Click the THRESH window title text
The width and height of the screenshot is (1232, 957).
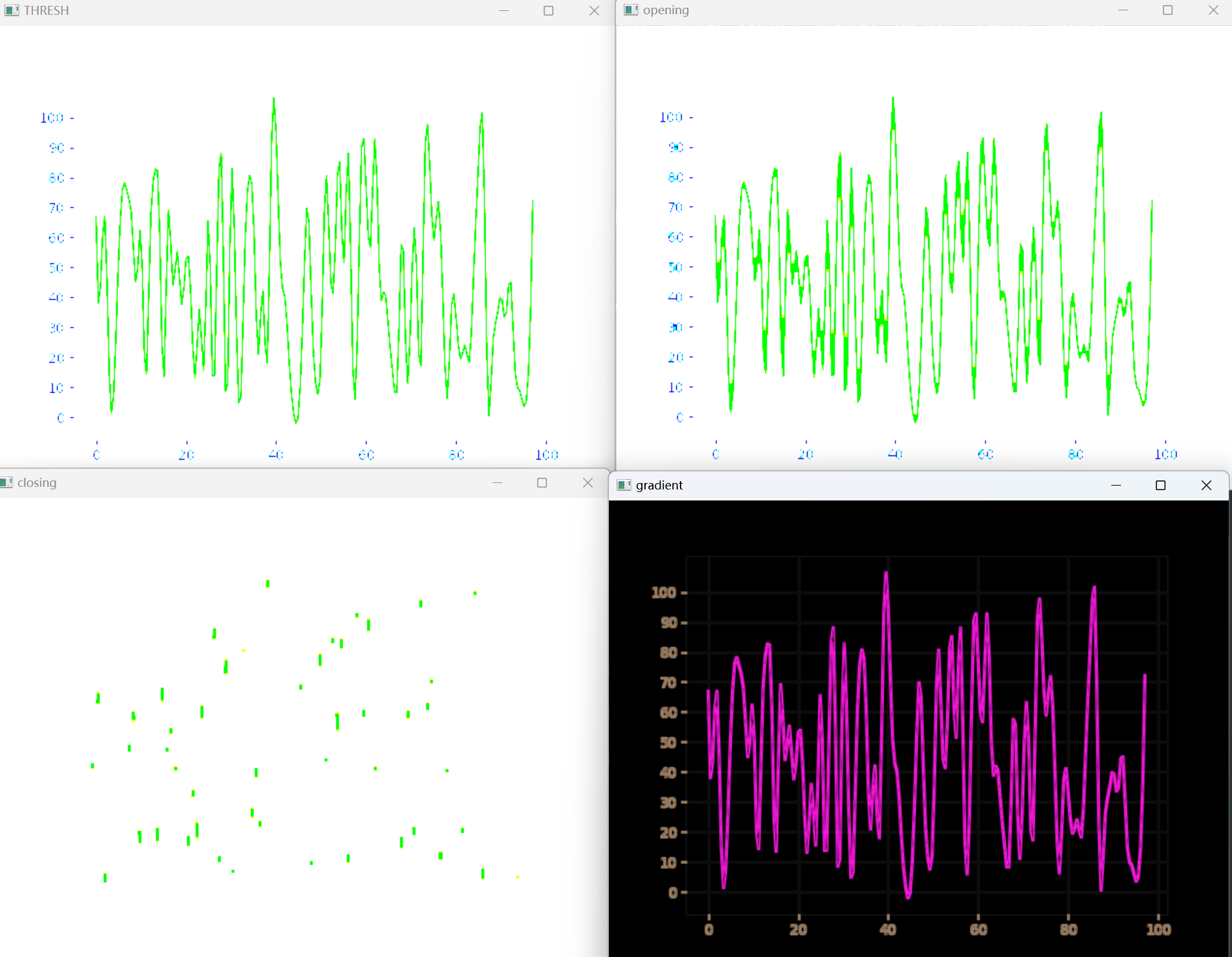click(46, 10)
